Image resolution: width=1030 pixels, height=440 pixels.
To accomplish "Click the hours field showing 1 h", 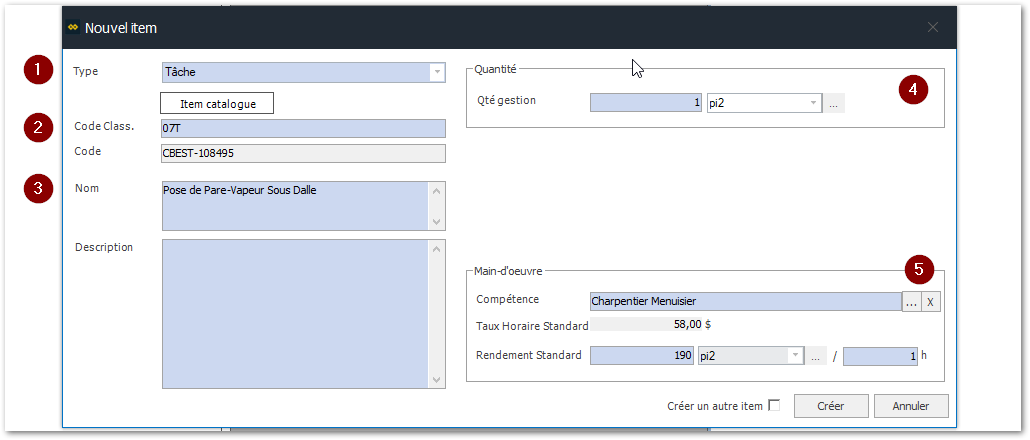I will pos(879,356).
